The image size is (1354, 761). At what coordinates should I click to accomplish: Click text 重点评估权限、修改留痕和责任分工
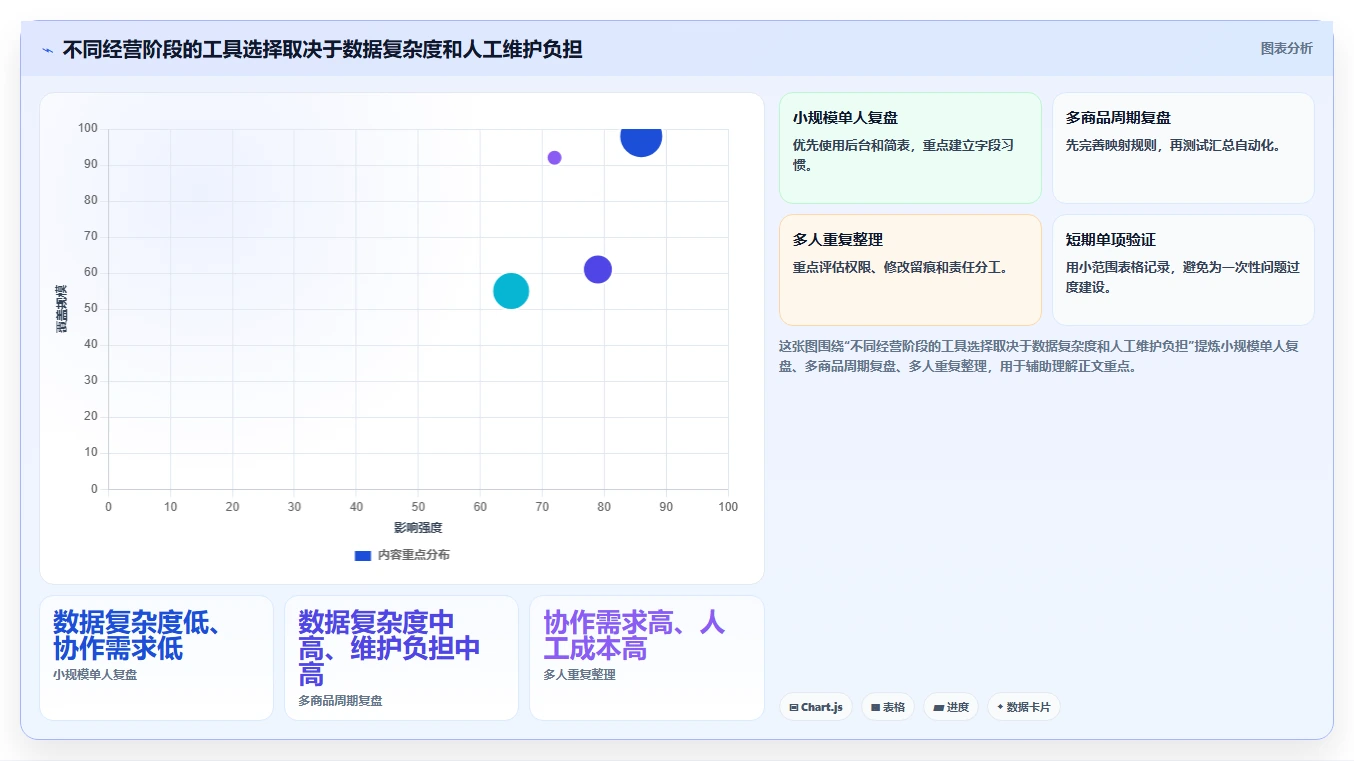pos(902,268)
